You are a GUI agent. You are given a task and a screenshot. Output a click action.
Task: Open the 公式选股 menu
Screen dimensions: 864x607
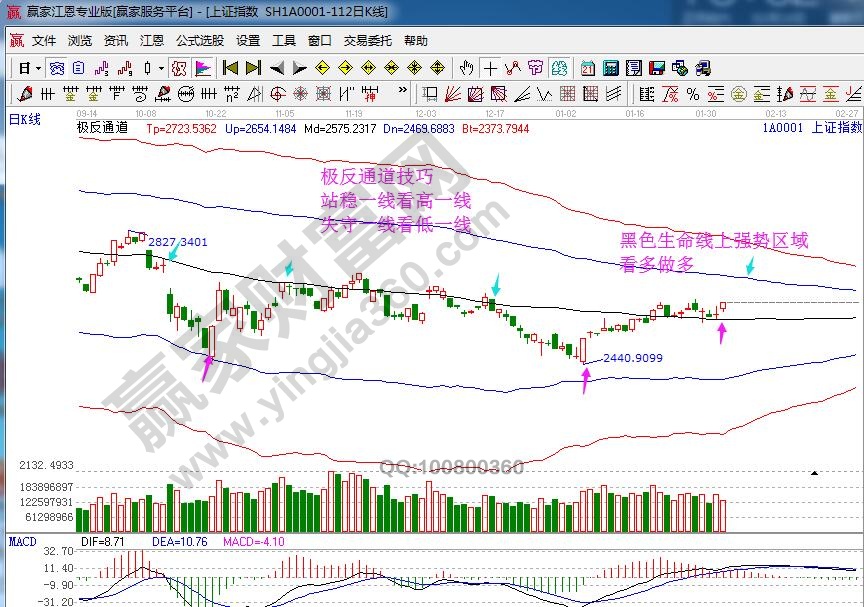(x=200, y=41)
